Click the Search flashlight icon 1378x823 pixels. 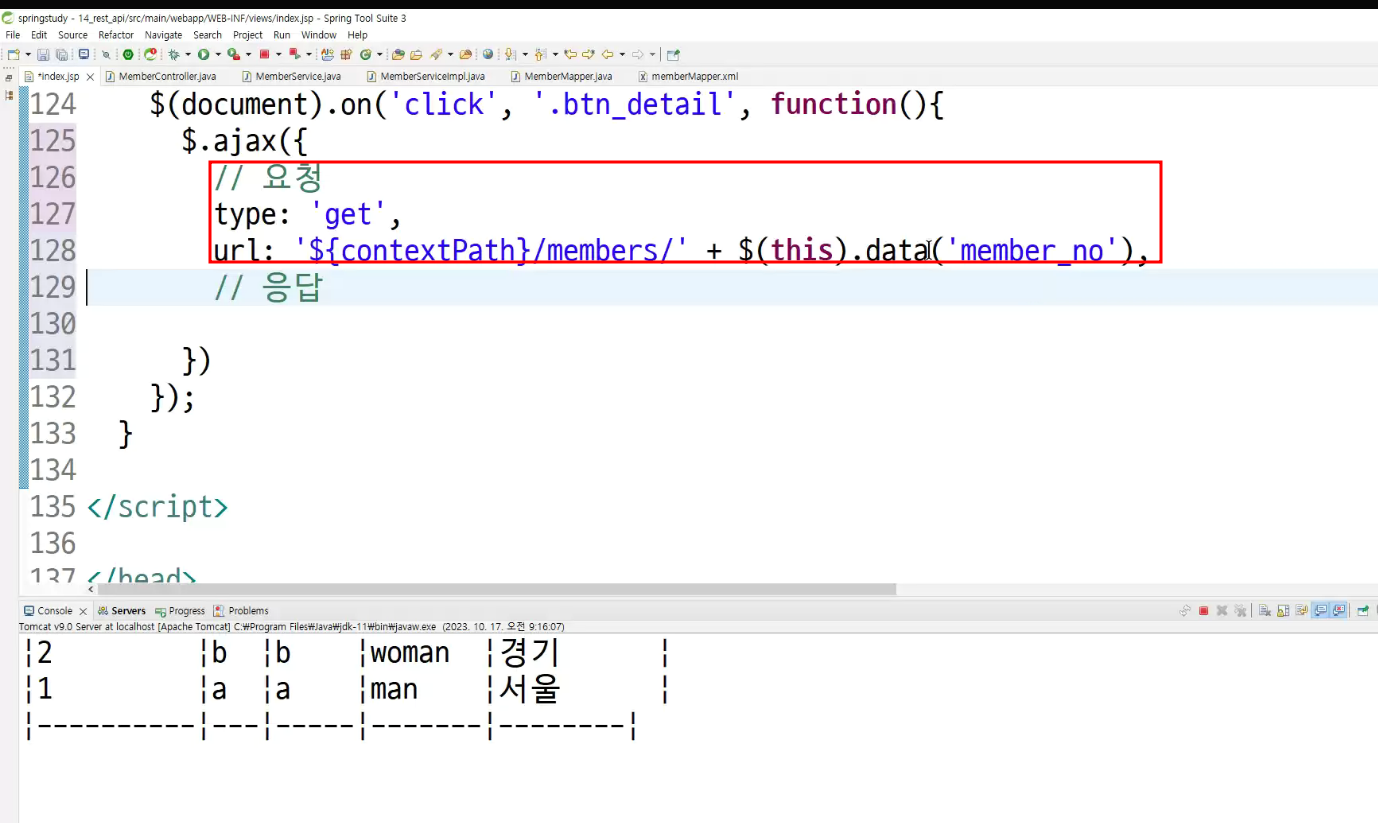tap(434, 54)
